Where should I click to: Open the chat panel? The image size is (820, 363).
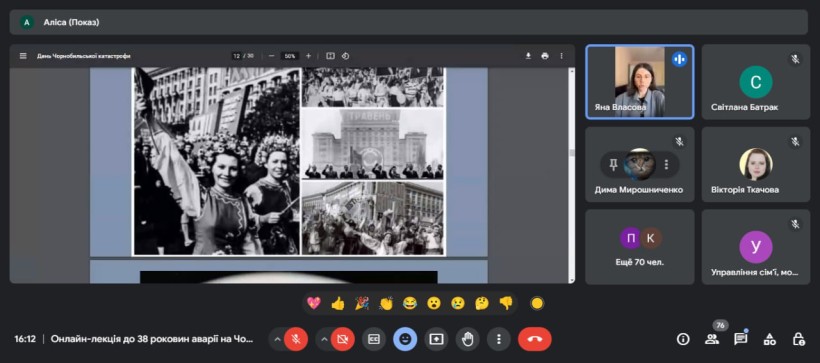pyautogui.click(x=741, y=339)
